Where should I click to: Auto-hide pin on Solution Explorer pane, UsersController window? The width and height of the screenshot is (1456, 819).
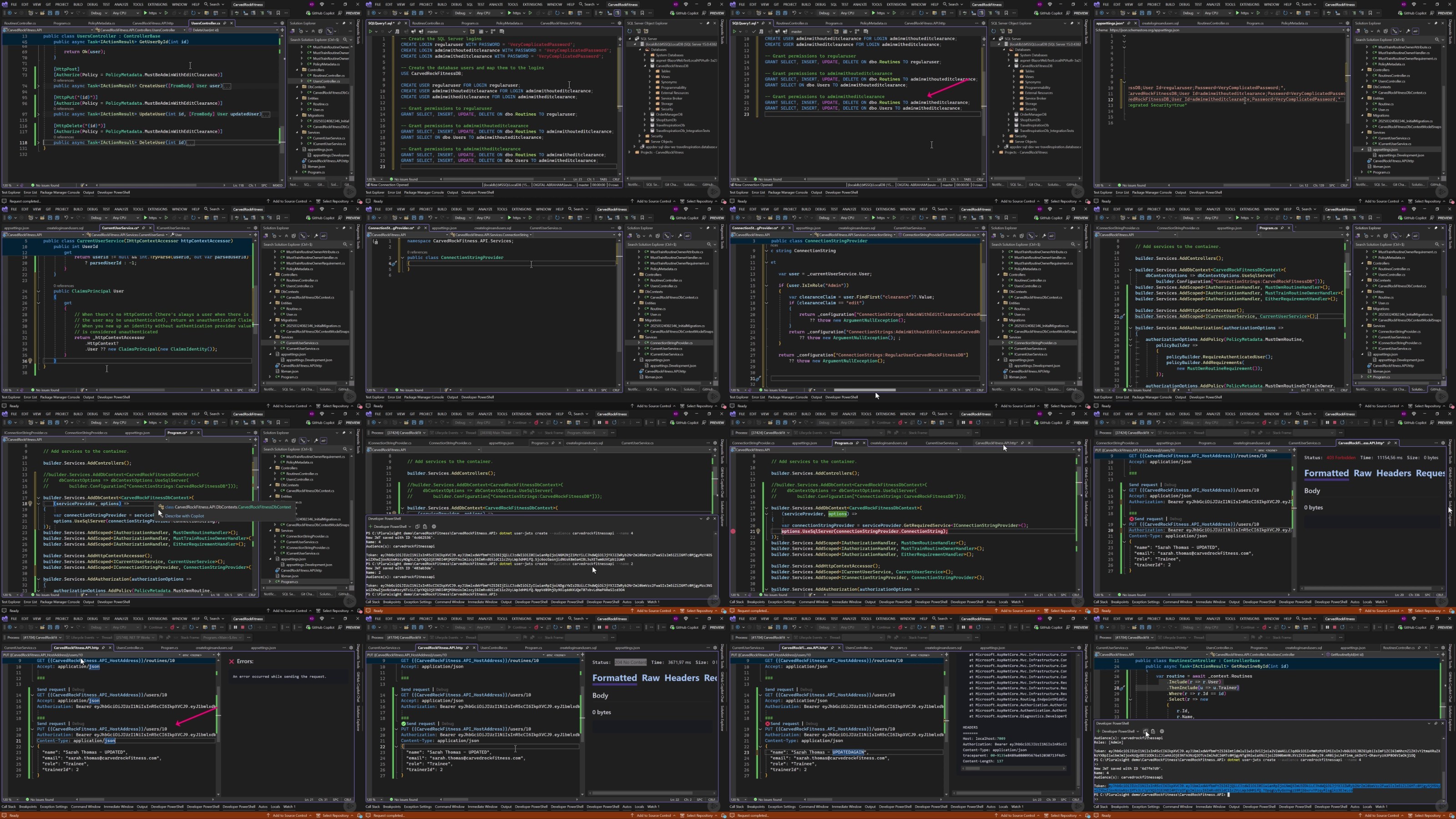click(344, 23)
